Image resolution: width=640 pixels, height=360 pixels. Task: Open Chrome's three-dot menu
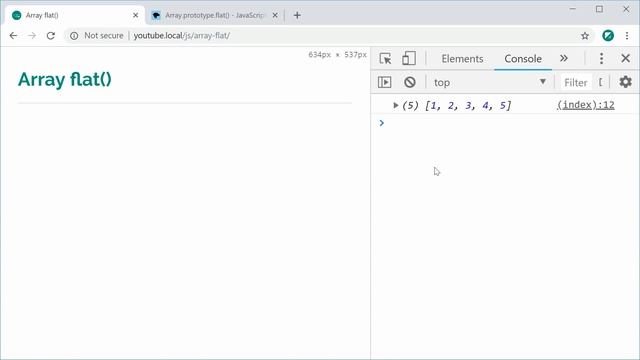627,36
